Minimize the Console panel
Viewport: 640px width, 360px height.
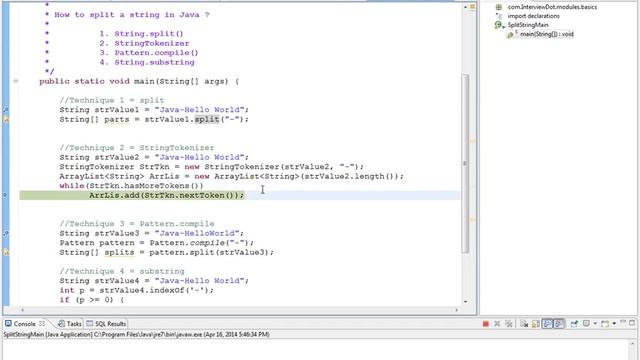623,322
